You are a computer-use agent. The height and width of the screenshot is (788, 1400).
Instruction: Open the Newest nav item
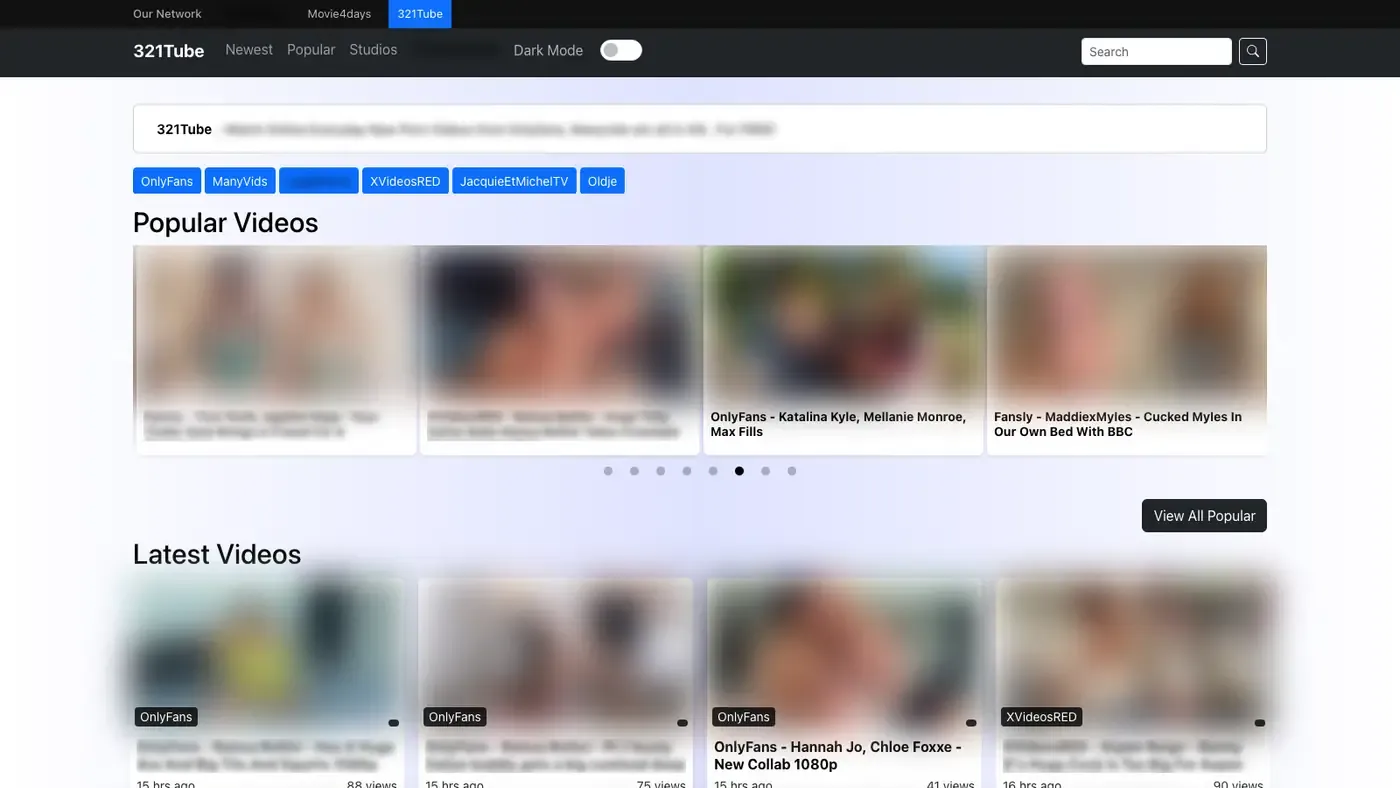(x=249, y=50)
